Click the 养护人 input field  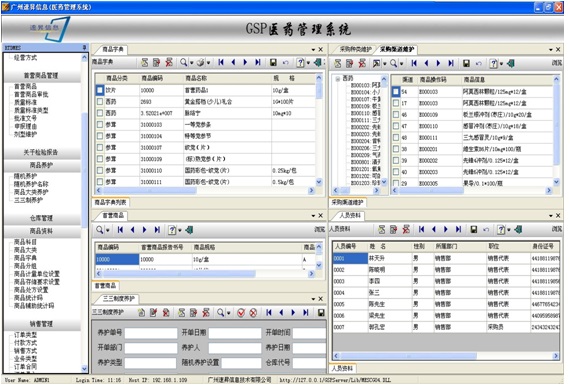point(235,348)
